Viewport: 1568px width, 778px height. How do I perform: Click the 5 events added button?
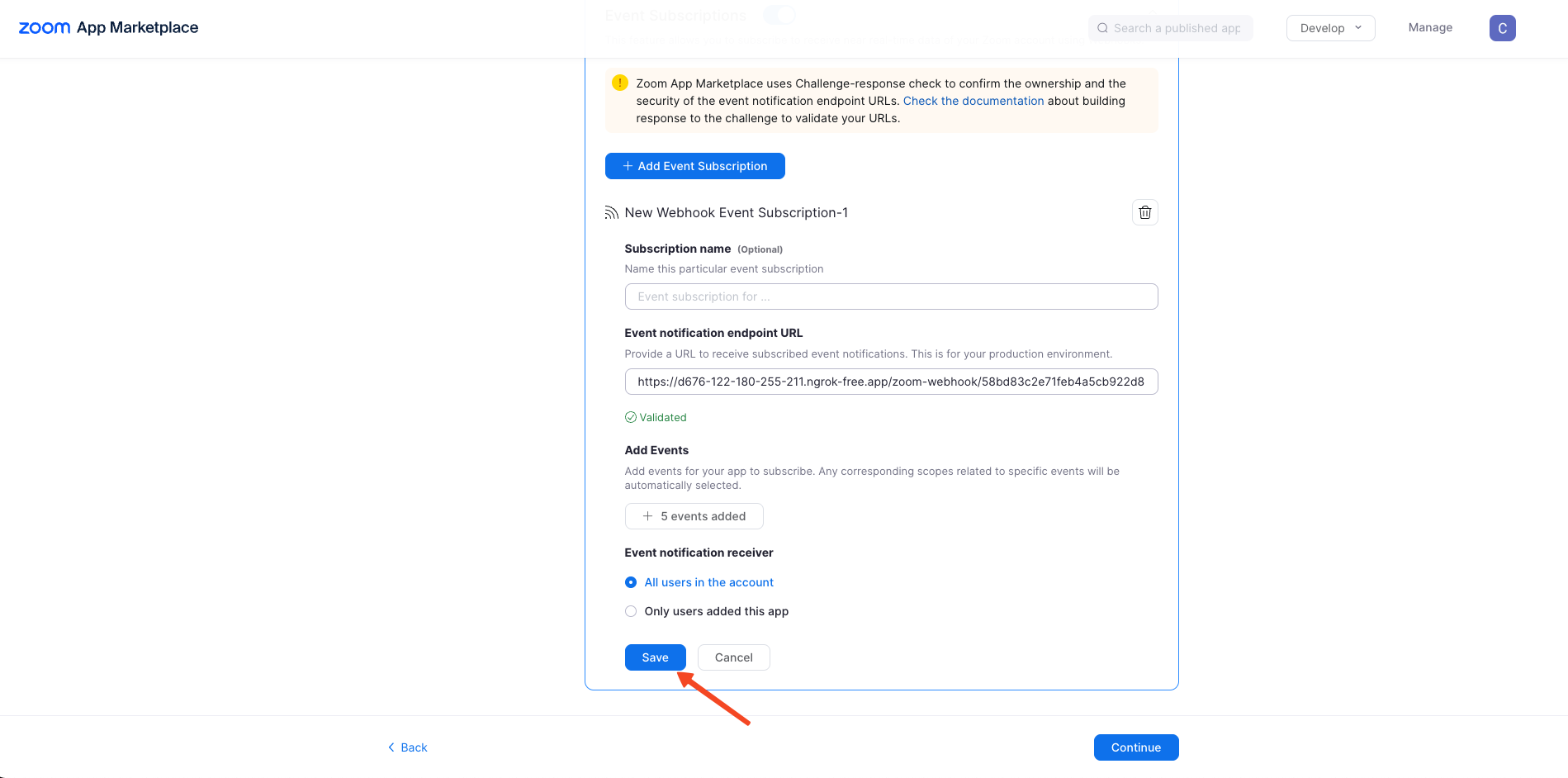click(694, 516)
